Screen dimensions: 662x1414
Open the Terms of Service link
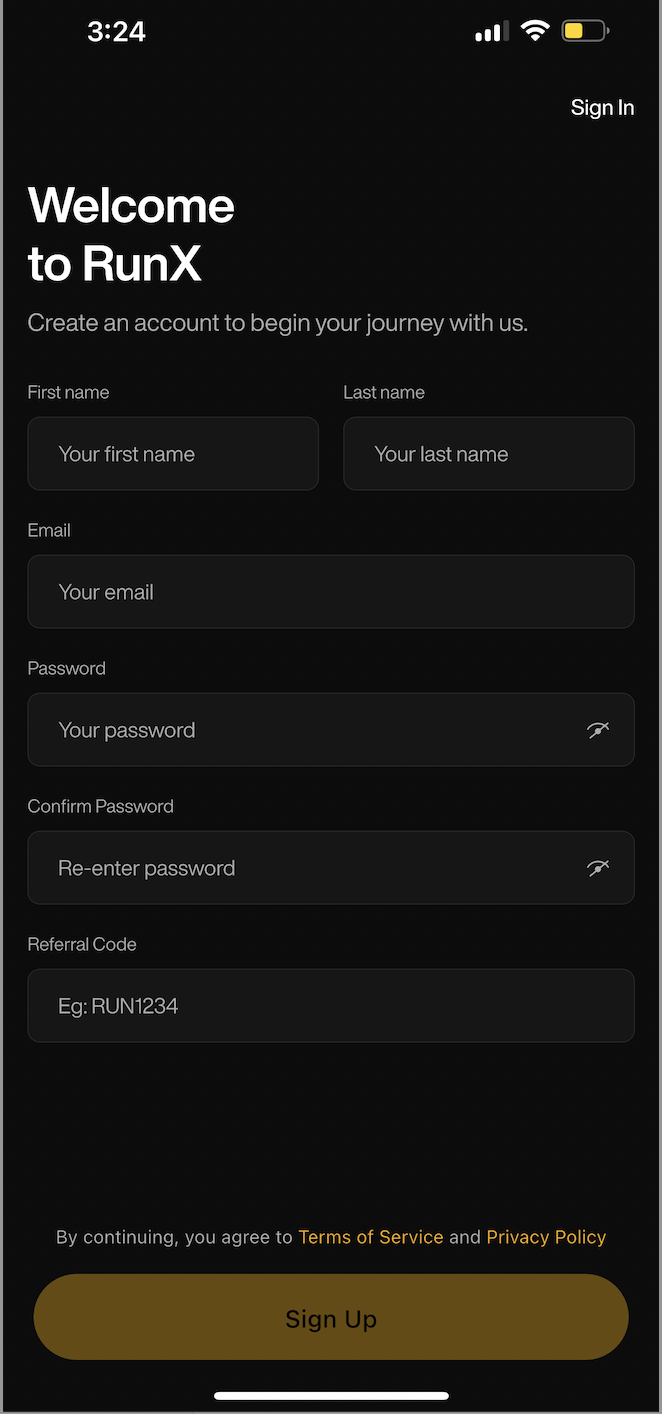click(370, 1237)
